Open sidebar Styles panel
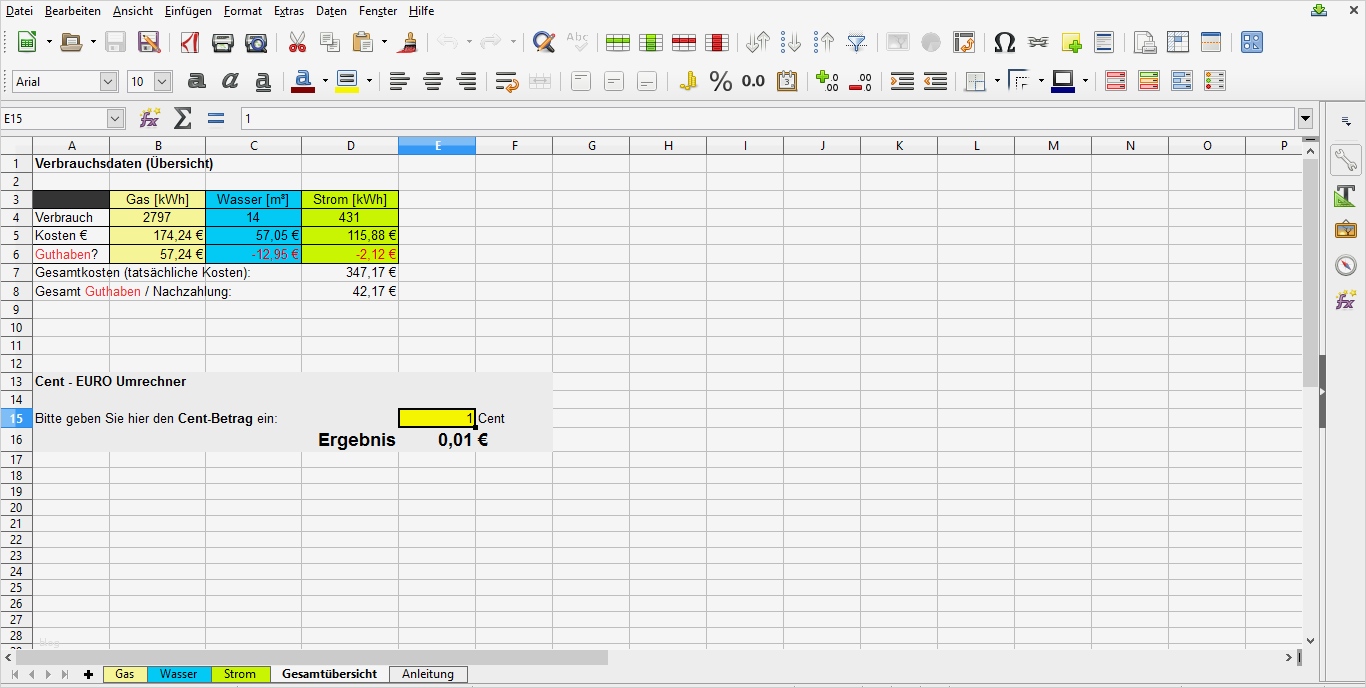 (x=1346, y=195)
